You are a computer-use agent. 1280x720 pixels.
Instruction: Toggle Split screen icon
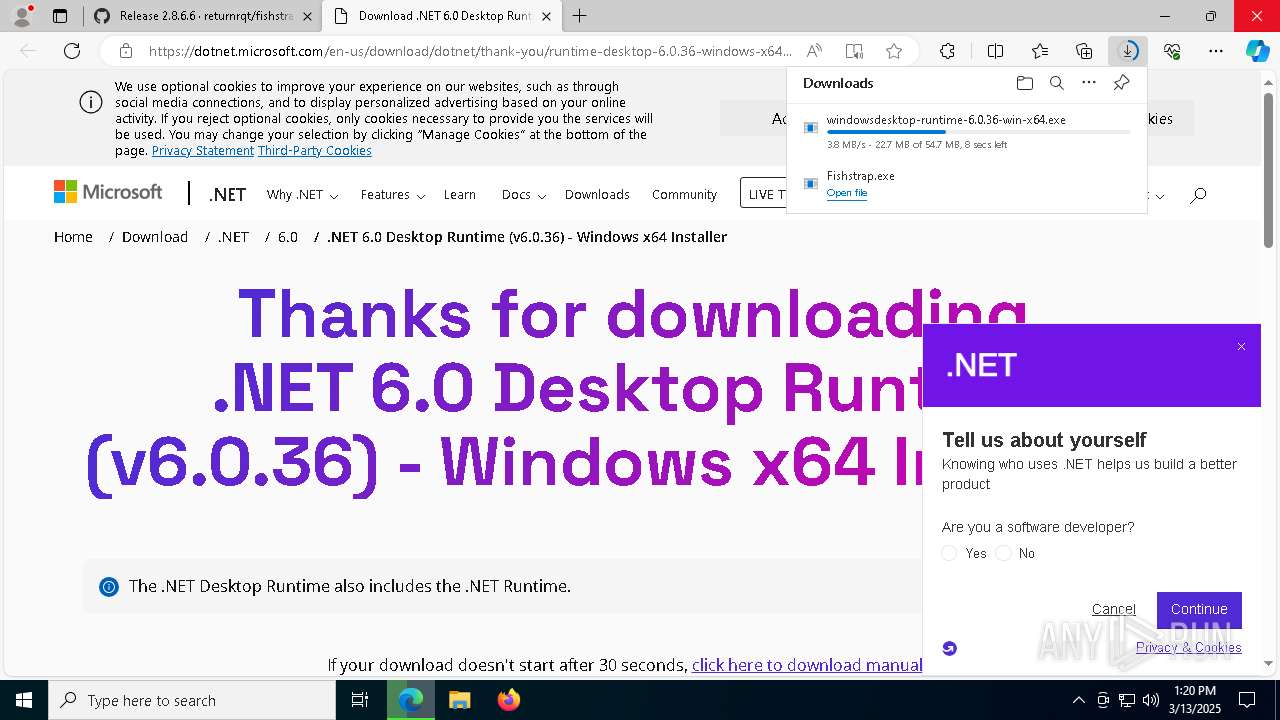995,51
